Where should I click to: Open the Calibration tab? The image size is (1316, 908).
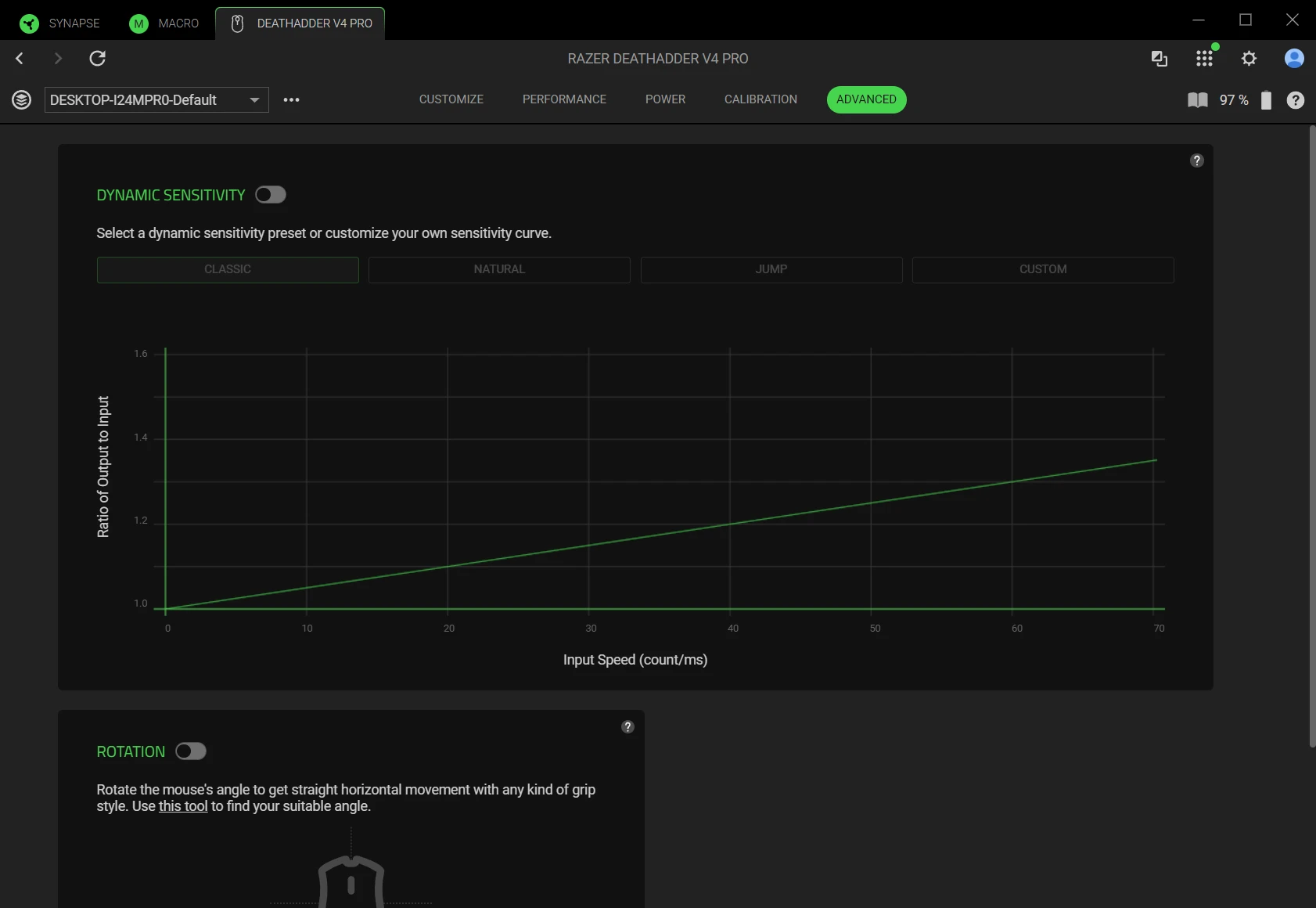tap(760, 99)
